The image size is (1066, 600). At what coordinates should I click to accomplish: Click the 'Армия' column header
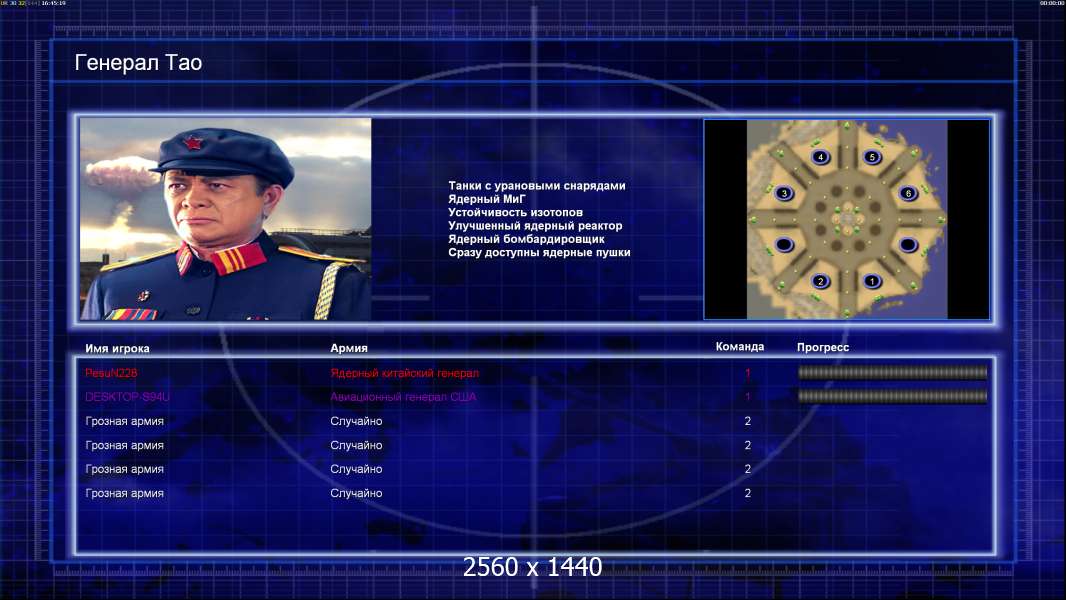(349, 348)
